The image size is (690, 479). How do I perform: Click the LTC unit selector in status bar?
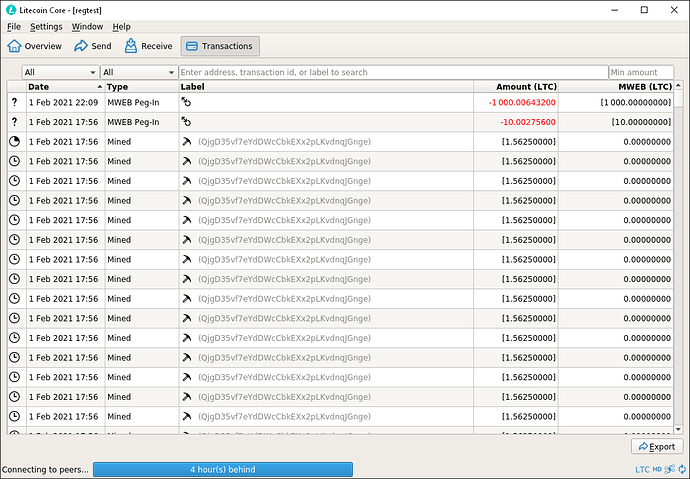tap(642, 469)
